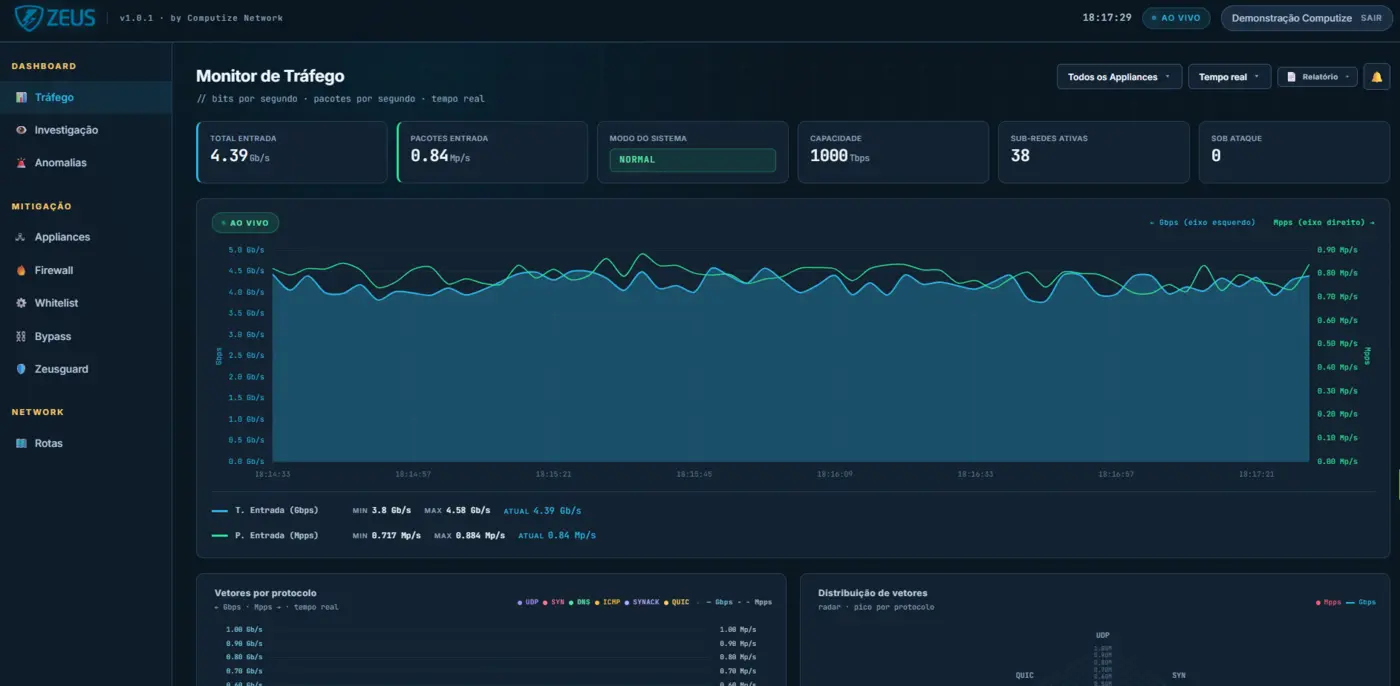Image resolution: width=1400 pixels, height=686 pixels.
Task: Click the Whitelist gear icon
Action: click(x=21, y=304)
